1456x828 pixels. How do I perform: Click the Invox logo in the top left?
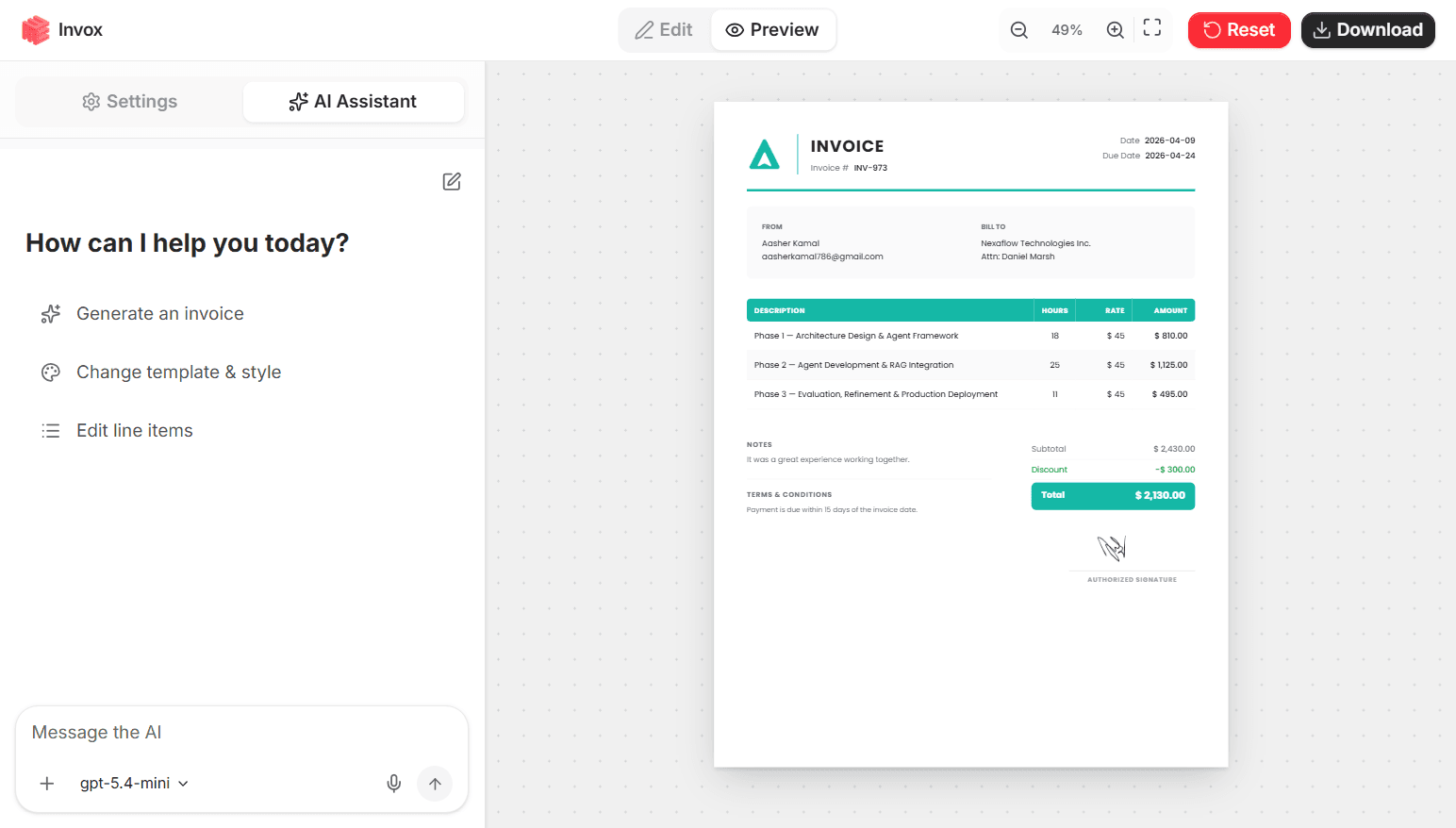[61, 29]
